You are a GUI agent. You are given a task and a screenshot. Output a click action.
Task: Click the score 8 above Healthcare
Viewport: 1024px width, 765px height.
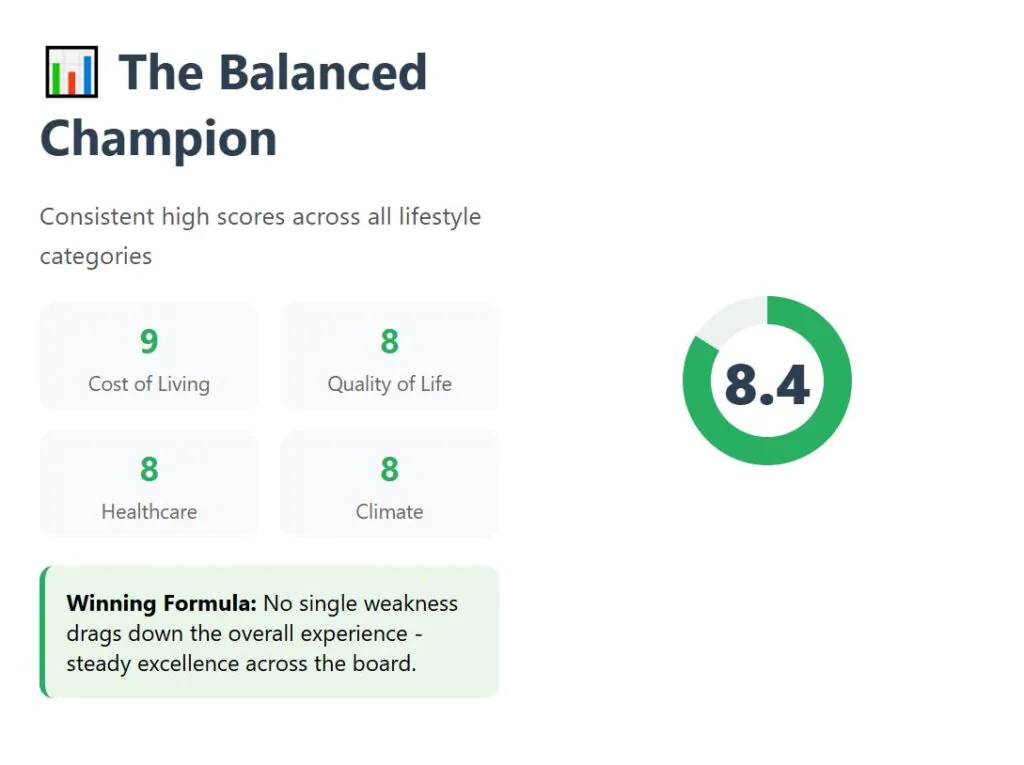(x=149, y=469)
